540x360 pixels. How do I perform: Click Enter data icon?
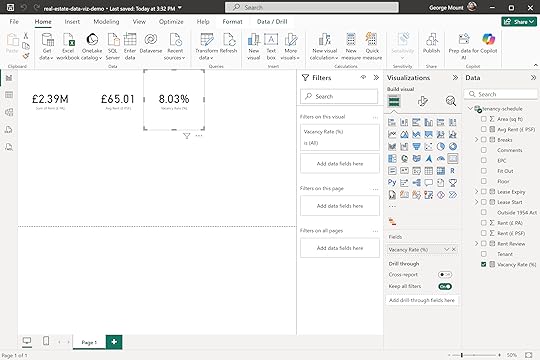click(x=130, y=40)
